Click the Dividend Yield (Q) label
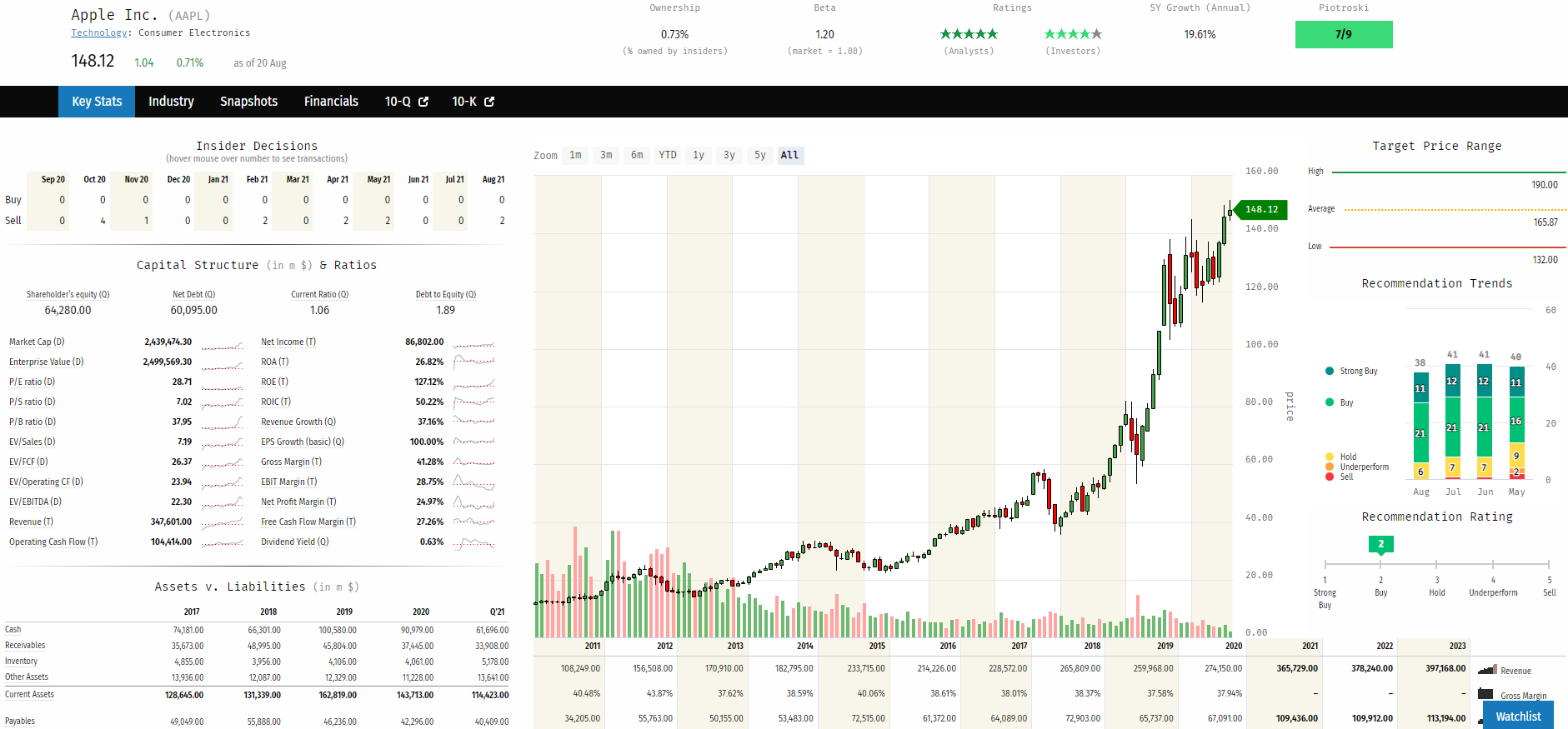The height and width of the screenshot is (729, 1568). pyautogui.click(x=294, y=542)
